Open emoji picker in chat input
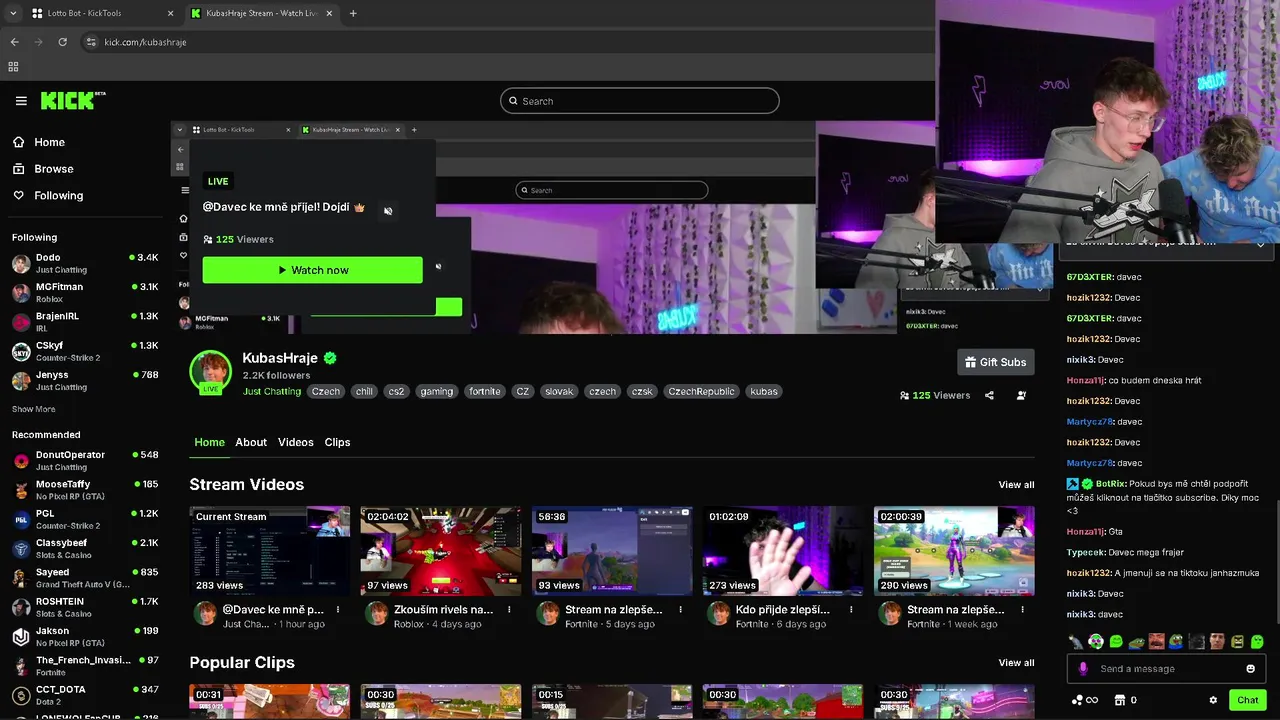The height and width of the screenshot is (720, 1280). tap(1250, 669)
